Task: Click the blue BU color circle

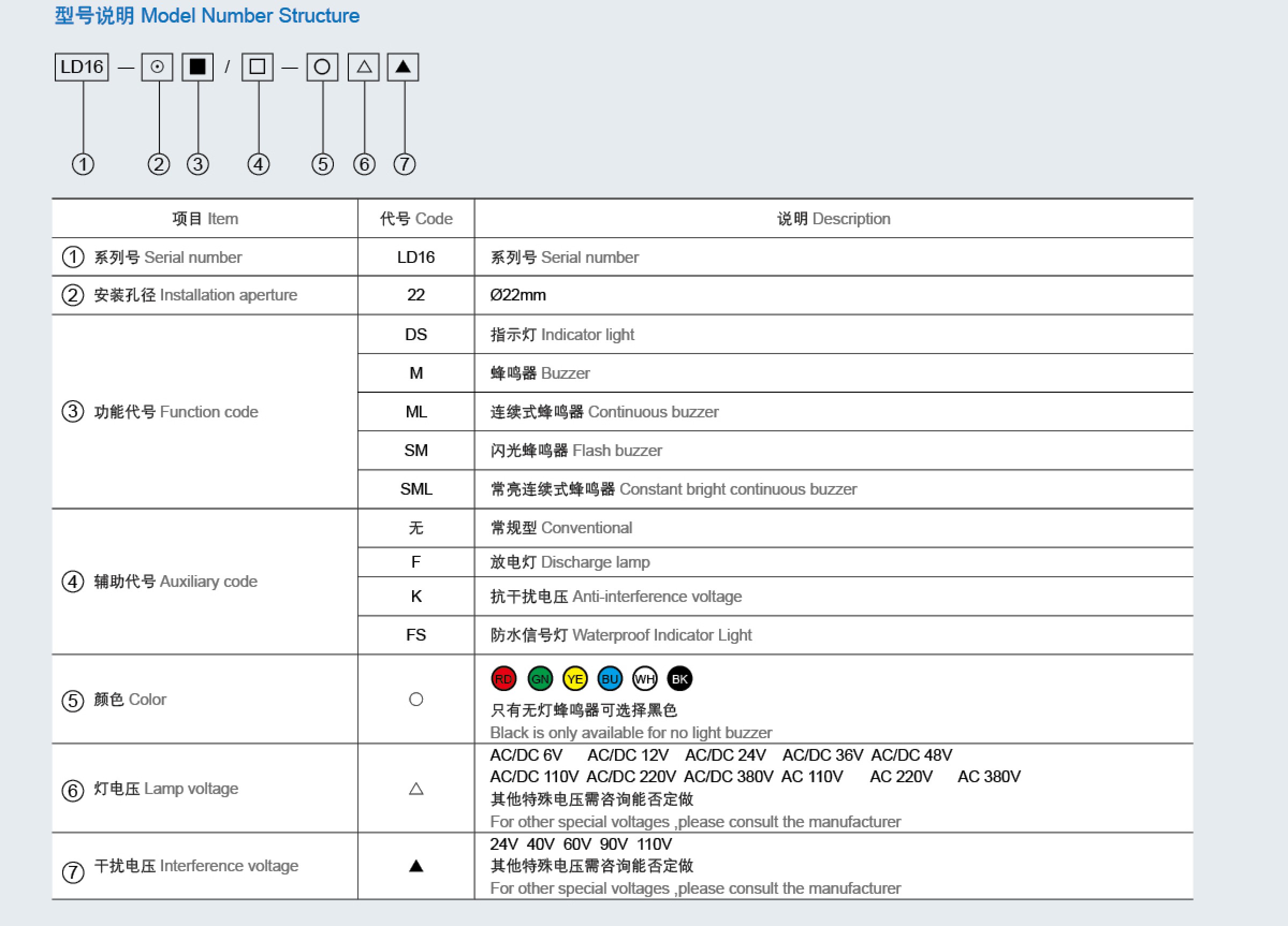Action: 610,679
